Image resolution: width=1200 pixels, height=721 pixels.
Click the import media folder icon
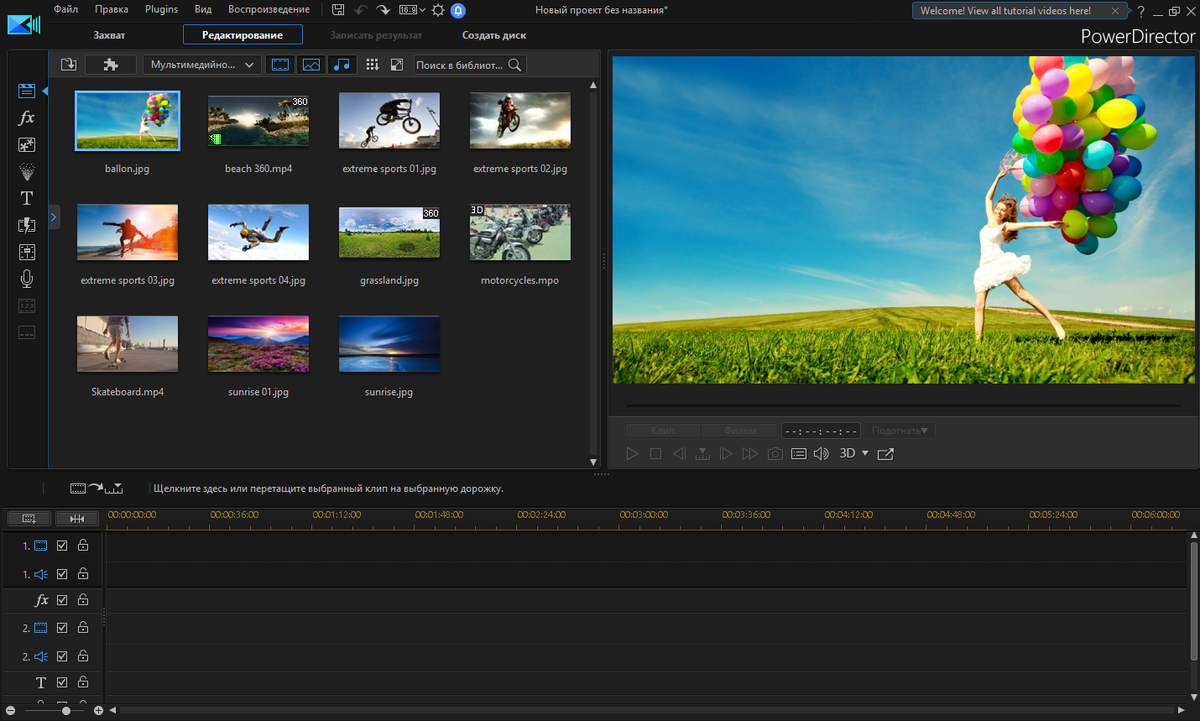pos(68,65)
